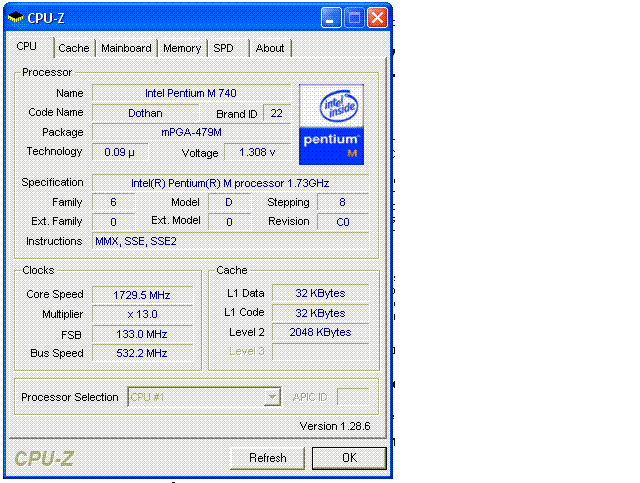Click the FSB value 133.0 MHz

click(x=142, y=334)
